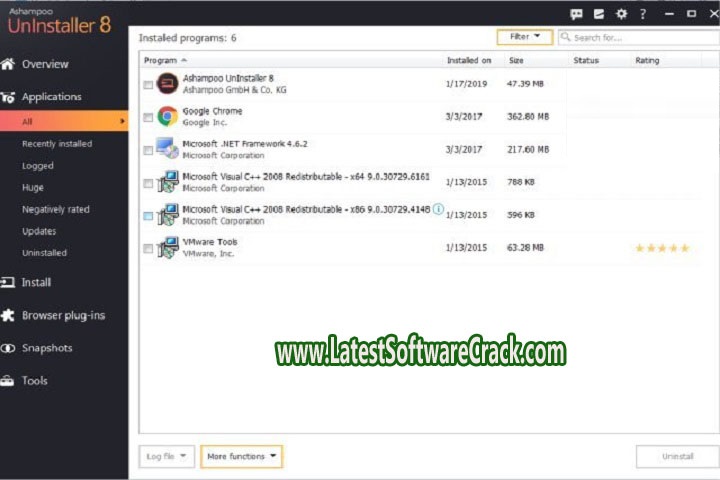Open Browser plug-ins section
Screen dimensions: 720x480
coord(63,316)
